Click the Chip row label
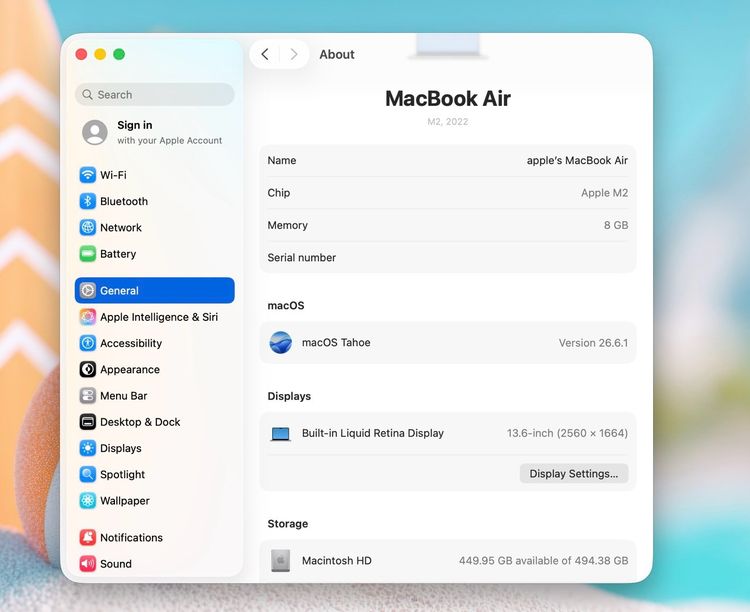Viewport: 750px width, 612px height. point(279,193)
